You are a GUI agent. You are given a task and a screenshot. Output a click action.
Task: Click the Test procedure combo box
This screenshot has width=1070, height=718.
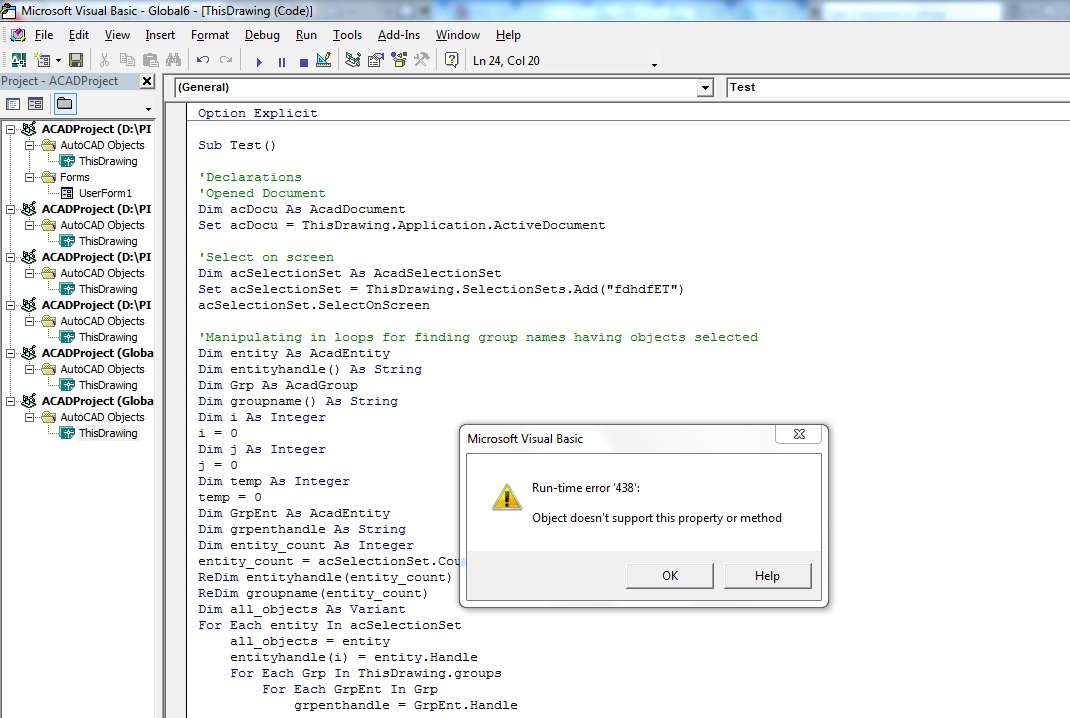tap(898, 87)
